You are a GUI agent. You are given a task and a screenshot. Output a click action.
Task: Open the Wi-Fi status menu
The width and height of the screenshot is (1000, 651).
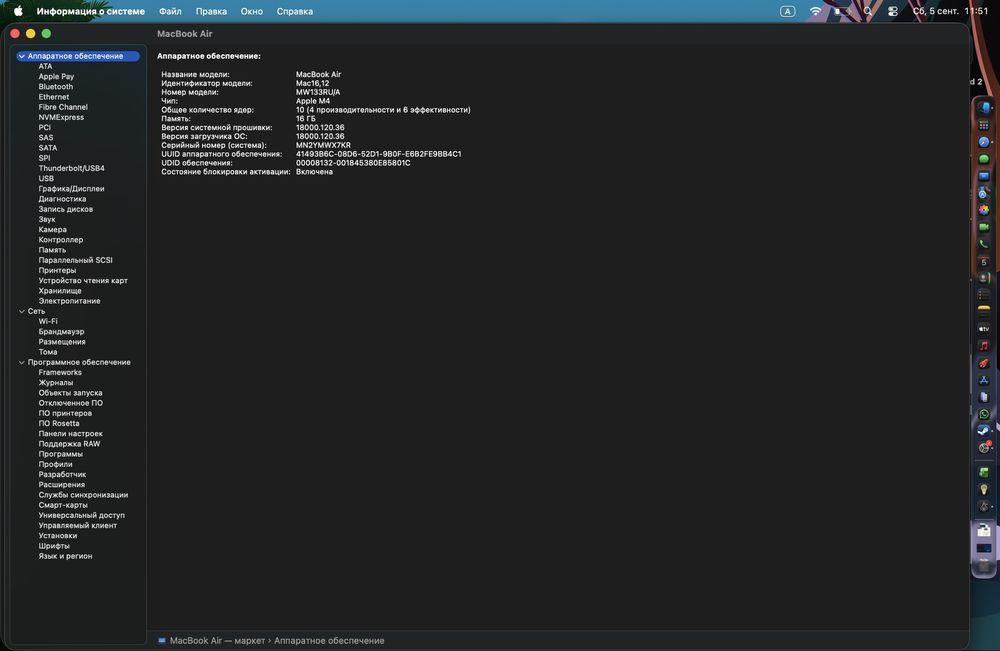815,11
